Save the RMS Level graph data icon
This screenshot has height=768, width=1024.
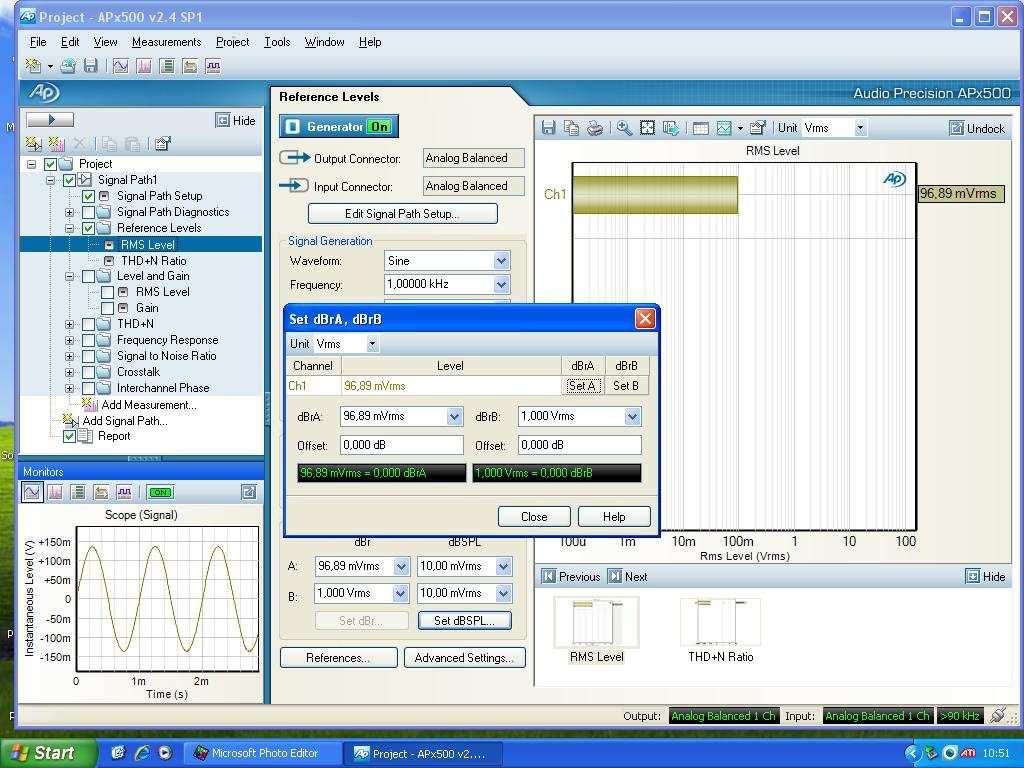[549, 128]
